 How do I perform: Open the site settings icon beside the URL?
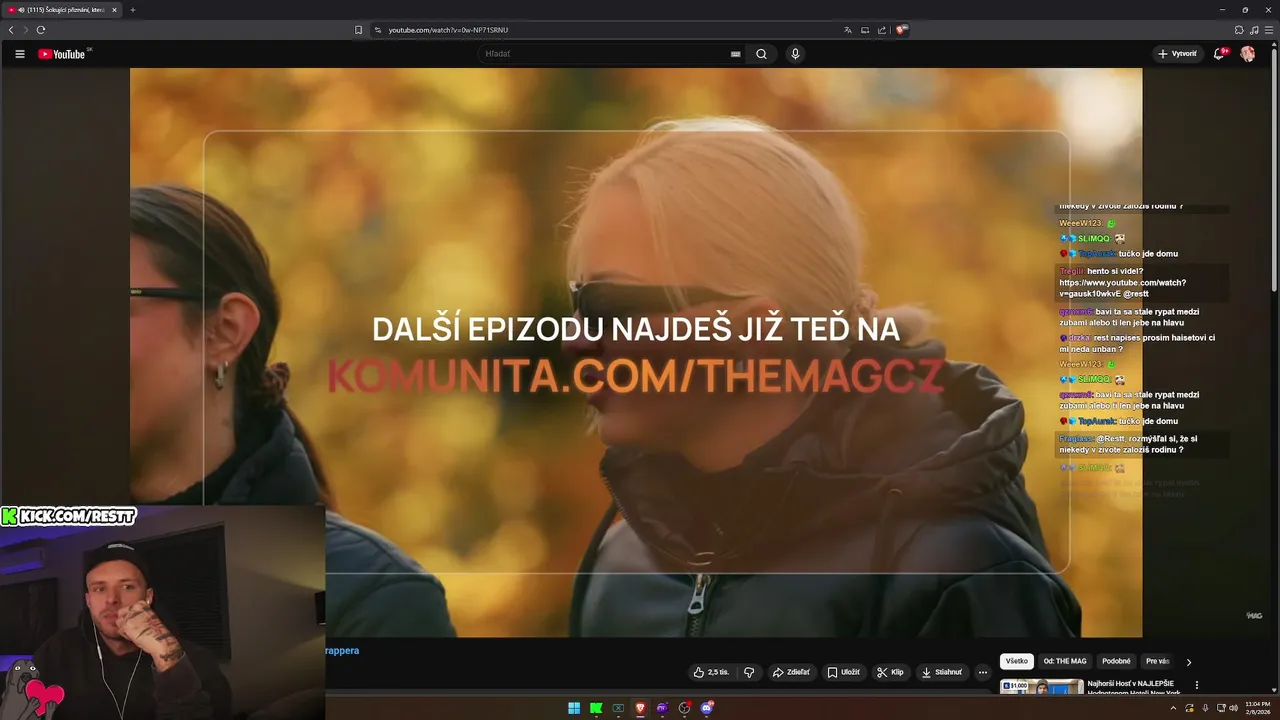(x=378, y=30)
